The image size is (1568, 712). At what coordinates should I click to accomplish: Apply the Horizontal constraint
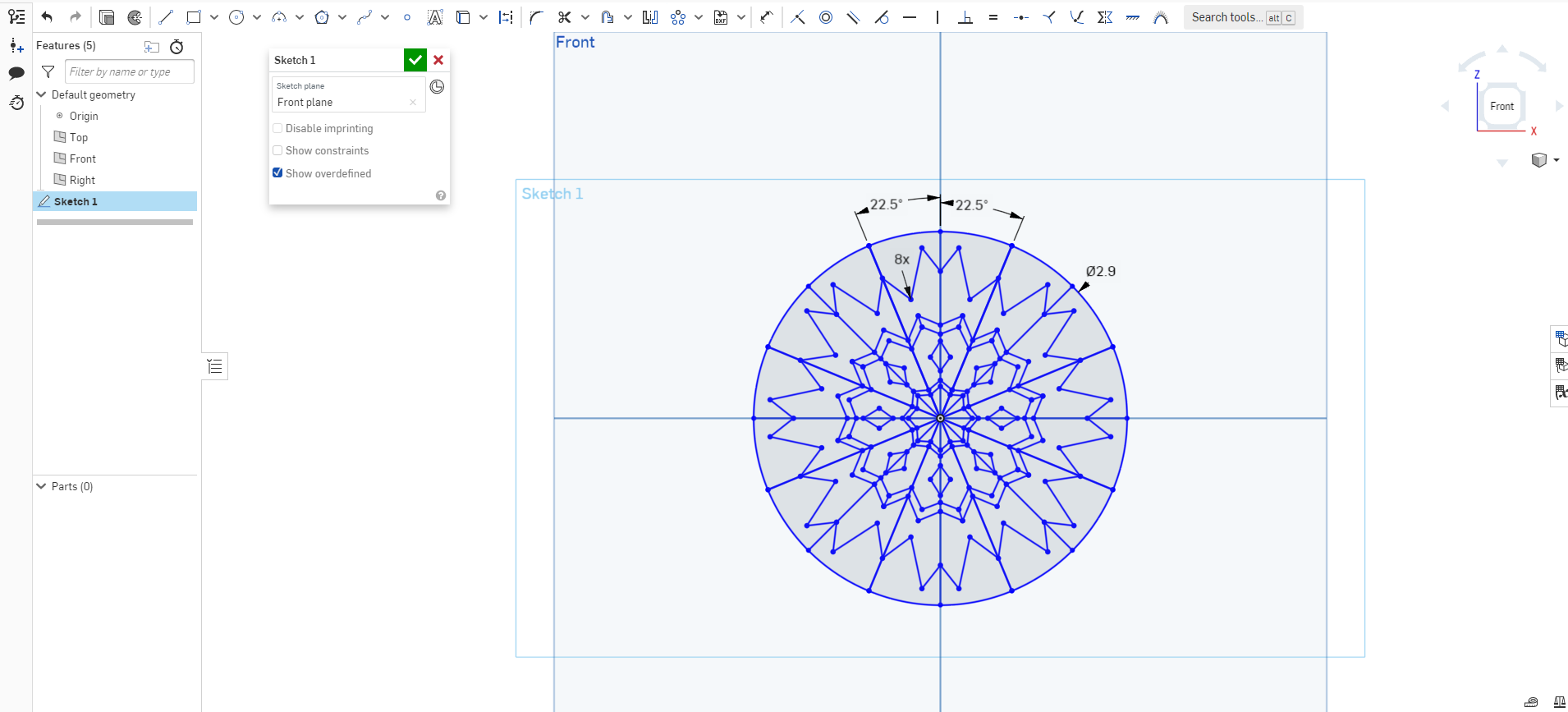point(910,17)
